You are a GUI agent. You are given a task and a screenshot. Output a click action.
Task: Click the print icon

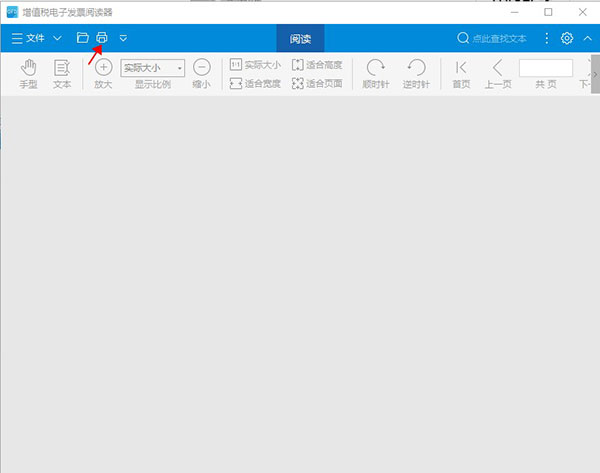(102, 38)
